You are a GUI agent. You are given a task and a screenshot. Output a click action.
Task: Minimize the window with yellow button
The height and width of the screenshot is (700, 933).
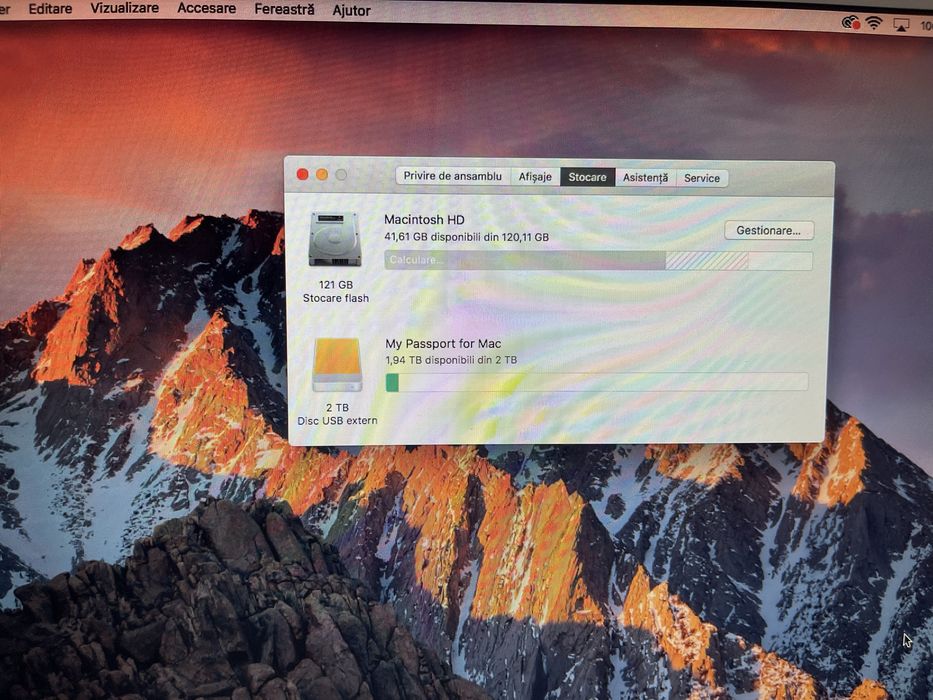322,174
